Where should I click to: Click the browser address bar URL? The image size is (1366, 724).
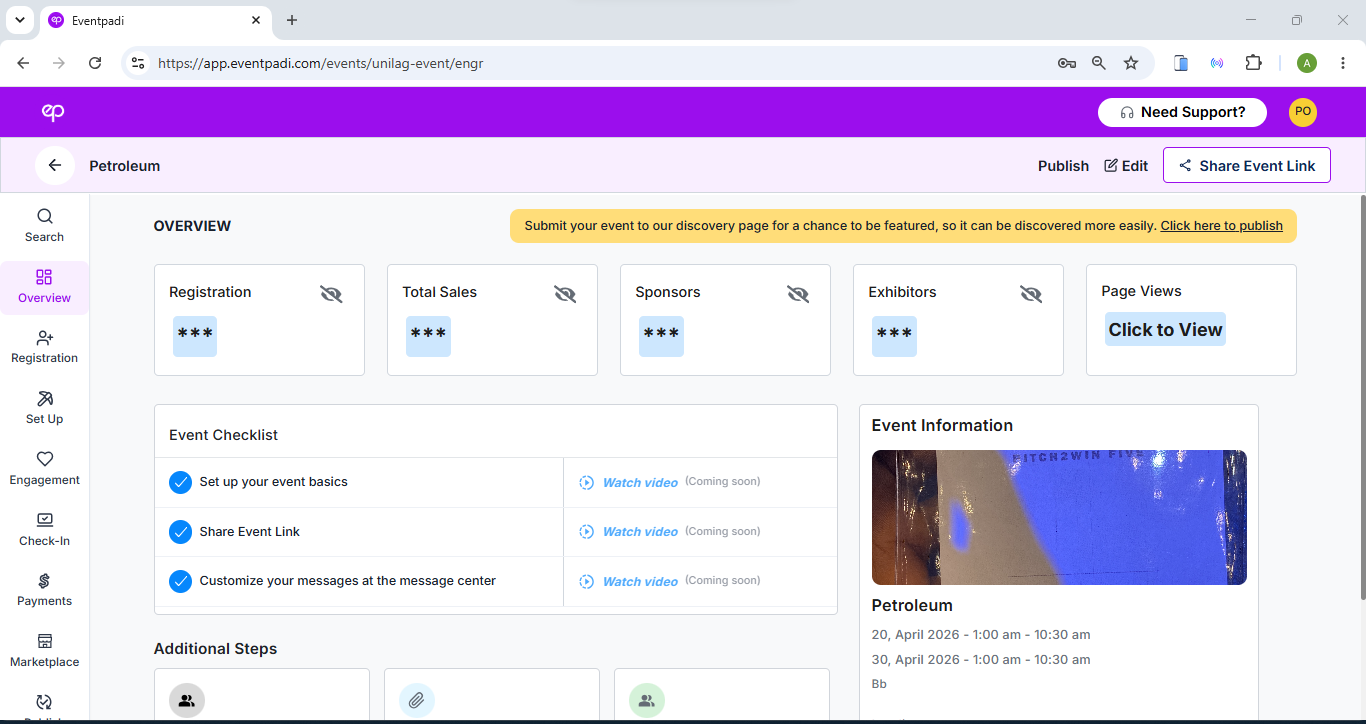tap(321, 63)
